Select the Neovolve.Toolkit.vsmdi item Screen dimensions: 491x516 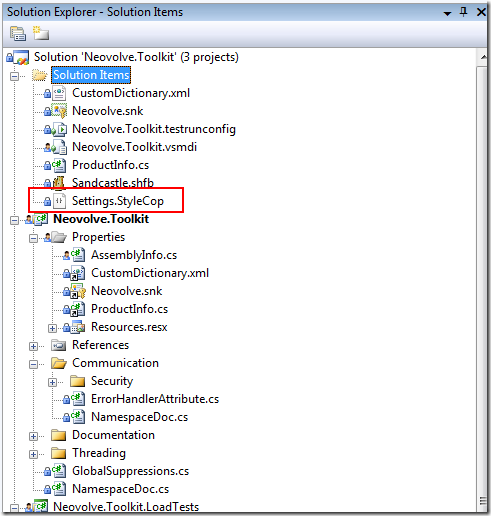134,147
